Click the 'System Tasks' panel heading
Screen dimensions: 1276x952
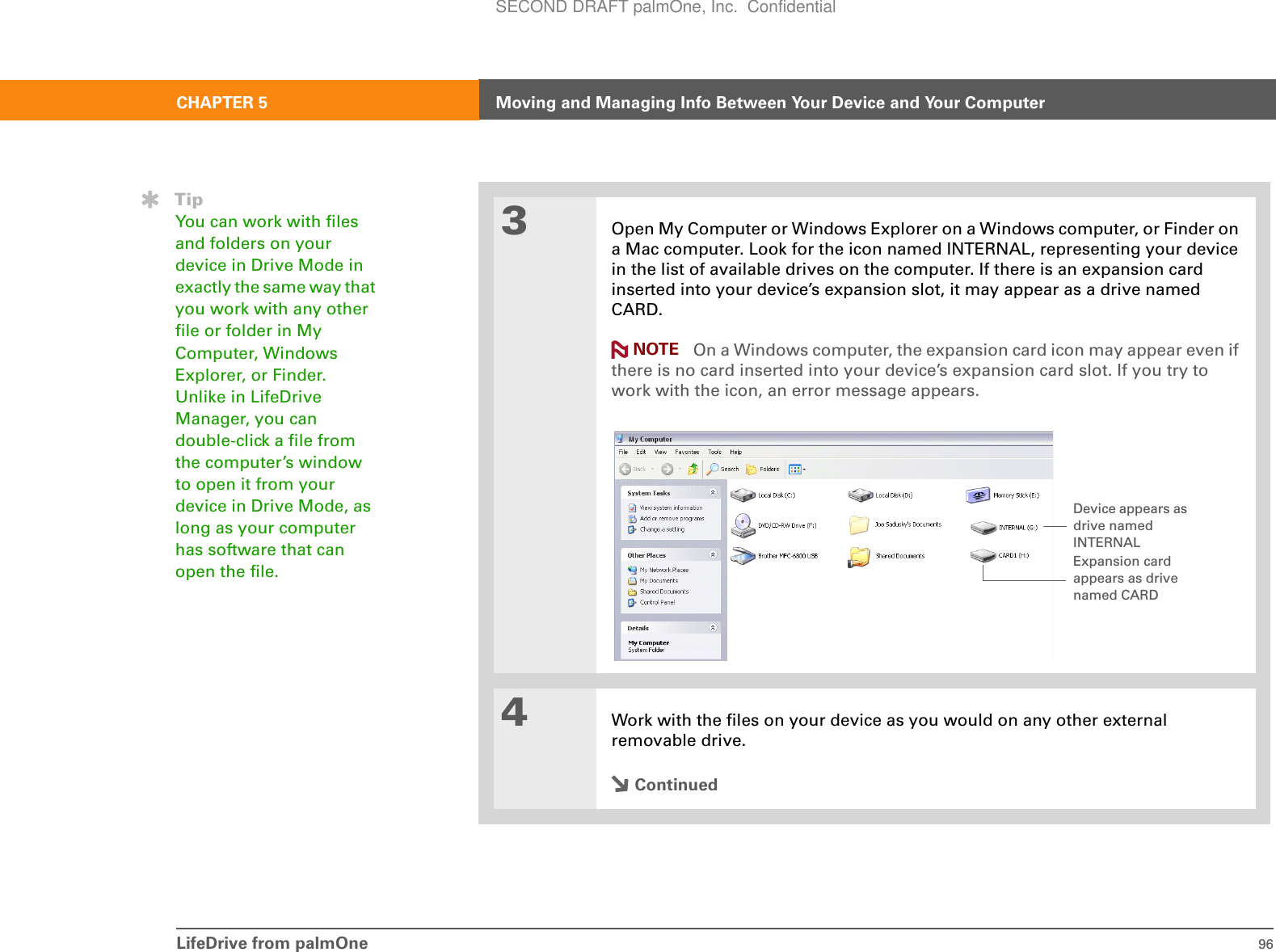coord(649,493)
